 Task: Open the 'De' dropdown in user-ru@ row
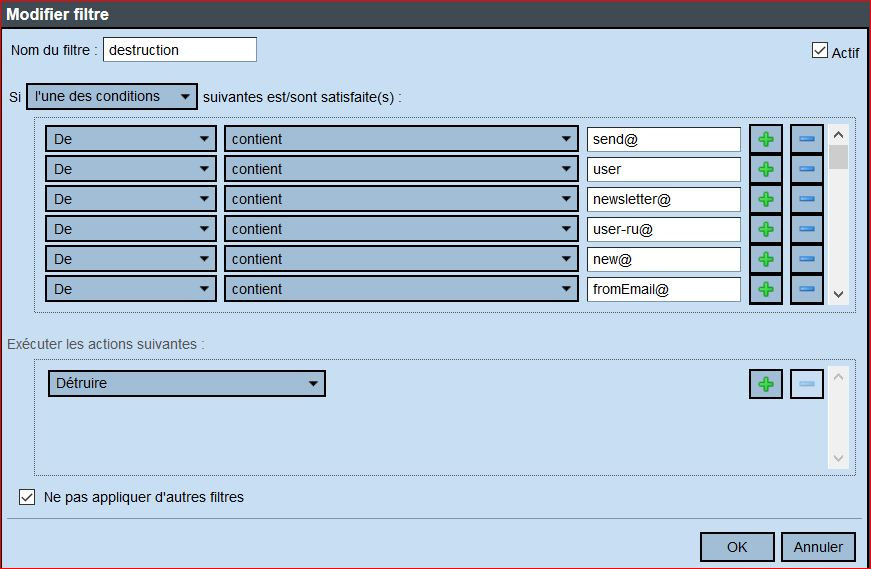(x=131, y=229)
